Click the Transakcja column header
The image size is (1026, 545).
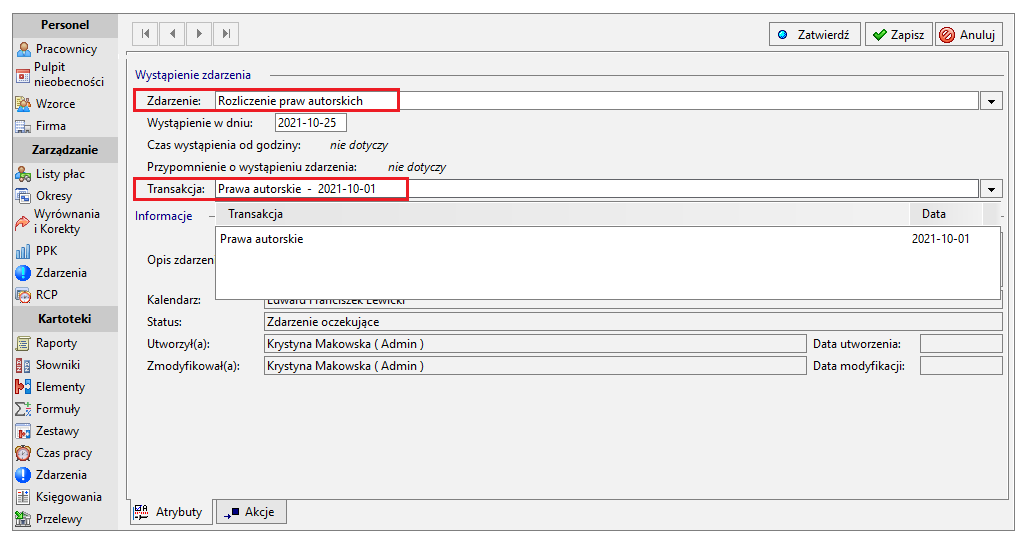click(563, 214)
